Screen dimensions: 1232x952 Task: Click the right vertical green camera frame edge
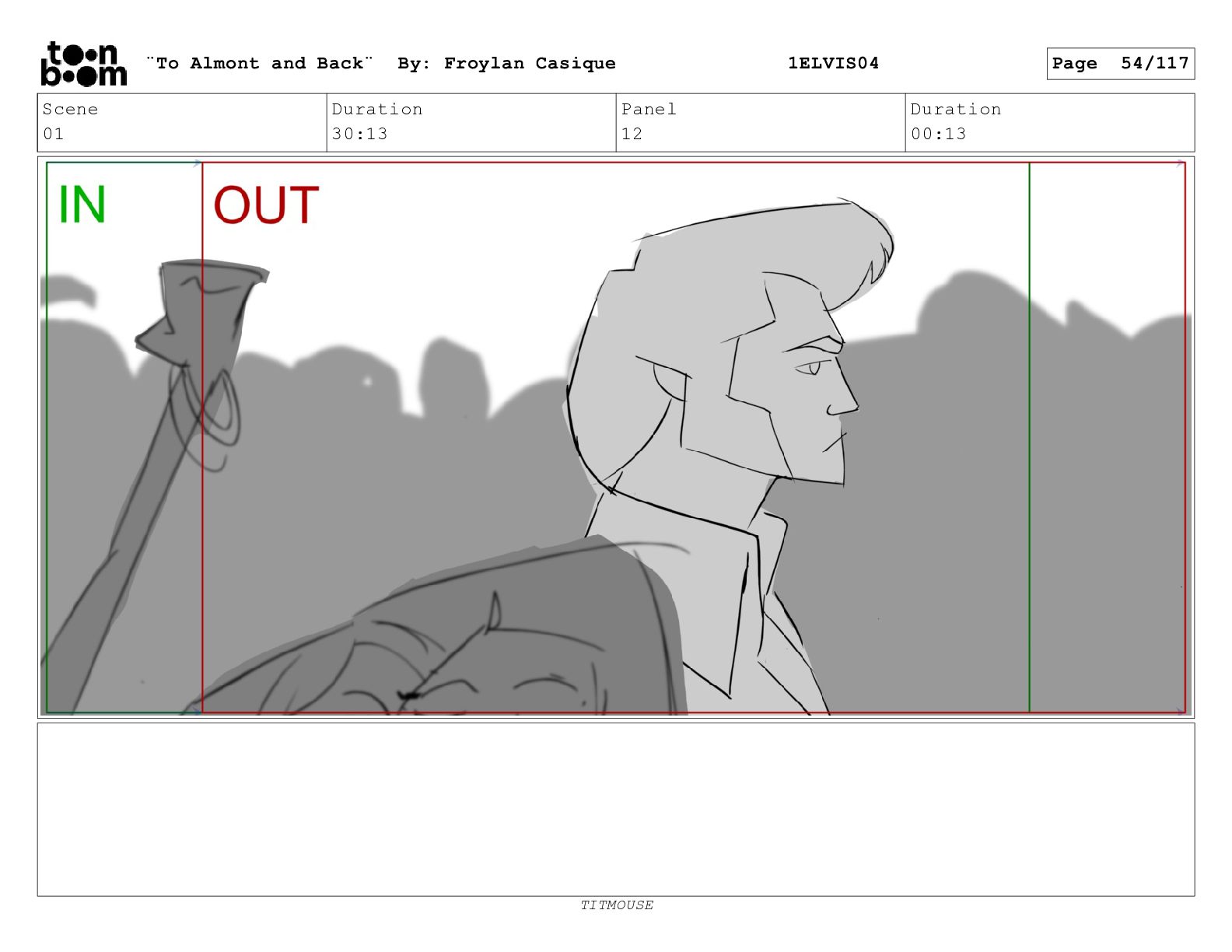tap(1029, 438)
